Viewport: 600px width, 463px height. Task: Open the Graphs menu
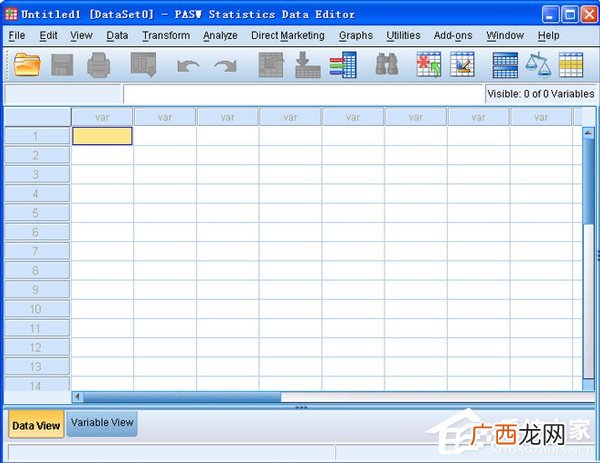pos(356,36)
